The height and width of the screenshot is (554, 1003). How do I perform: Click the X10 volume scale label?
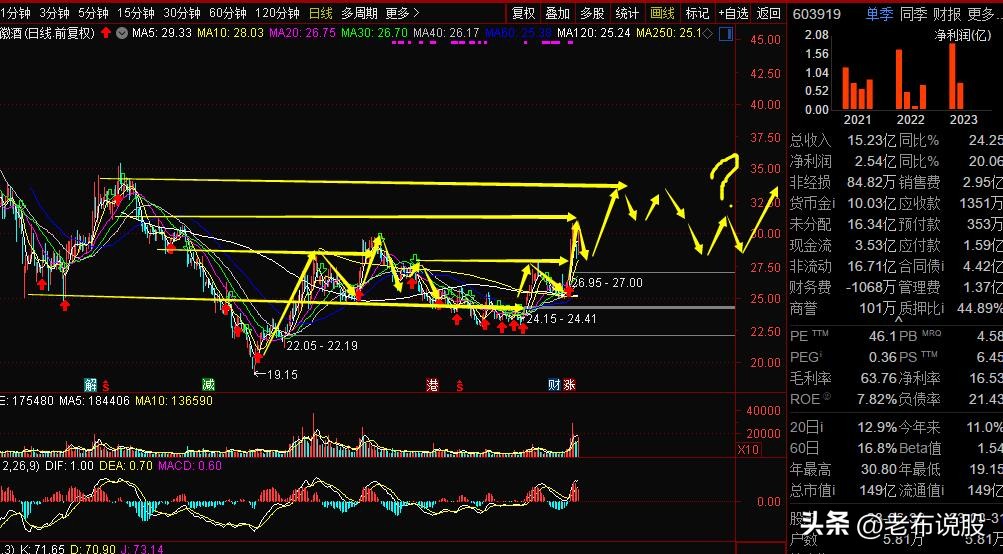(x=748, y=450)
